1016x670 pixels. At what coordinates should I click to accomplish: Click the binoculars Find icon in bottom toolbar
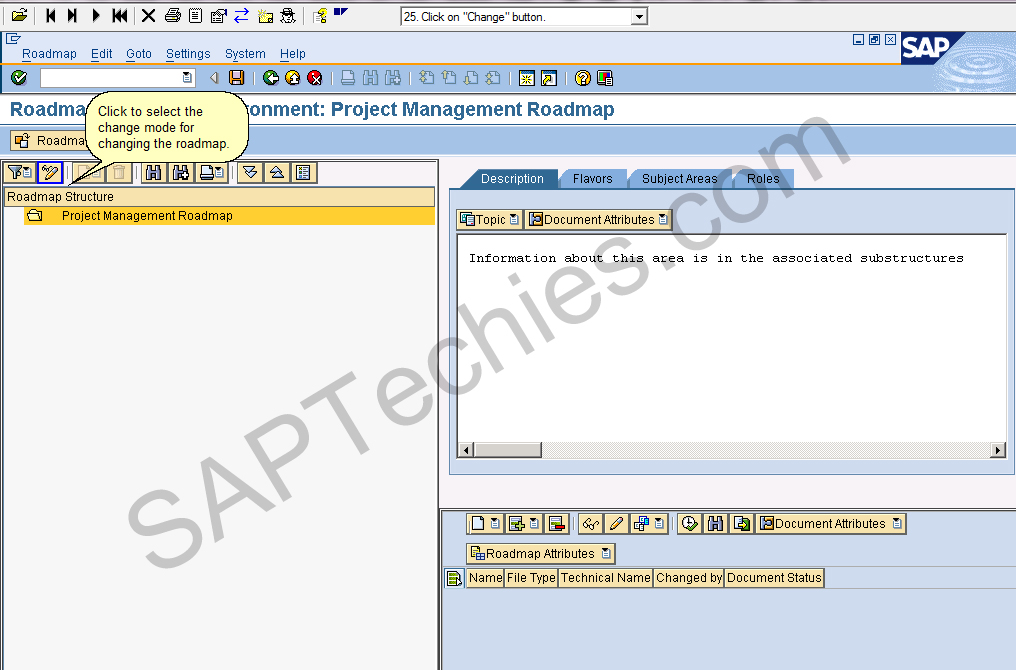715,524
